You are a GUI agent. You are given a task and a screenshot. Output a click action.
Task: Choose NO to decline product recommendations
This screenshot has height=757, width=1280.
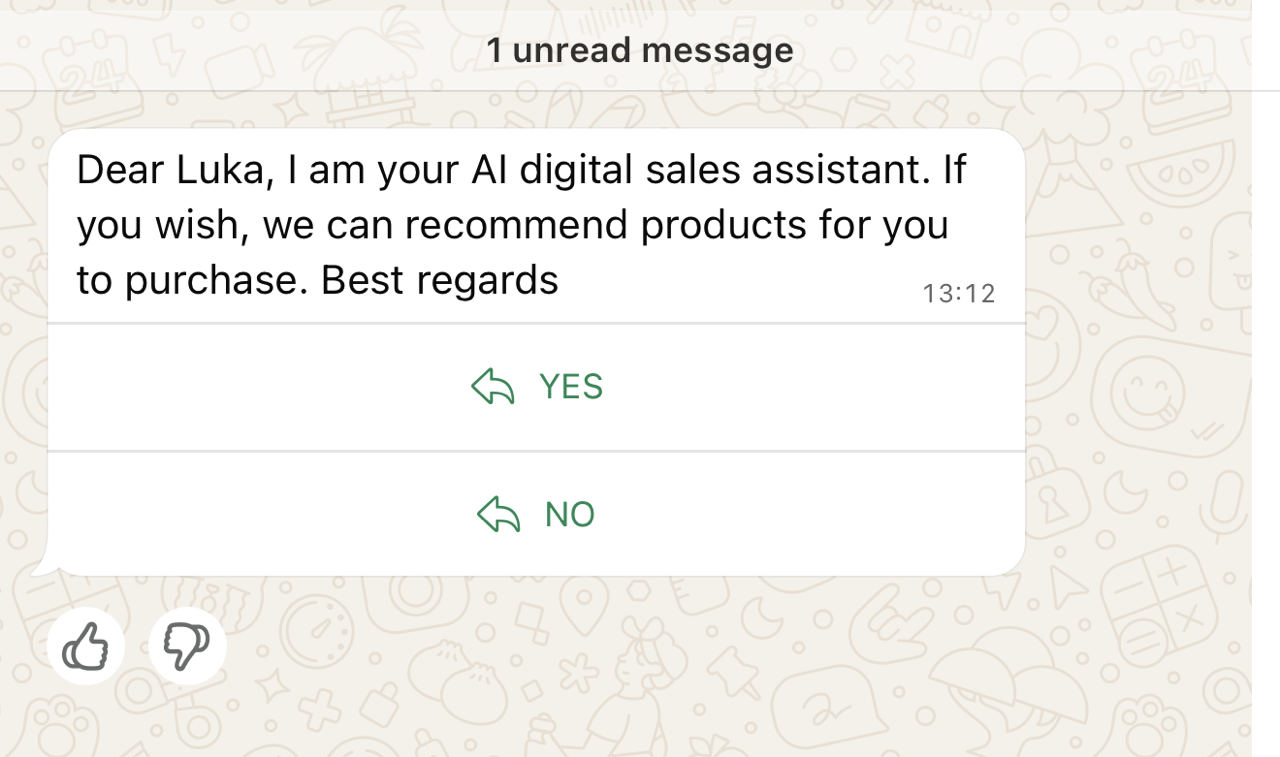coord(570,514)
